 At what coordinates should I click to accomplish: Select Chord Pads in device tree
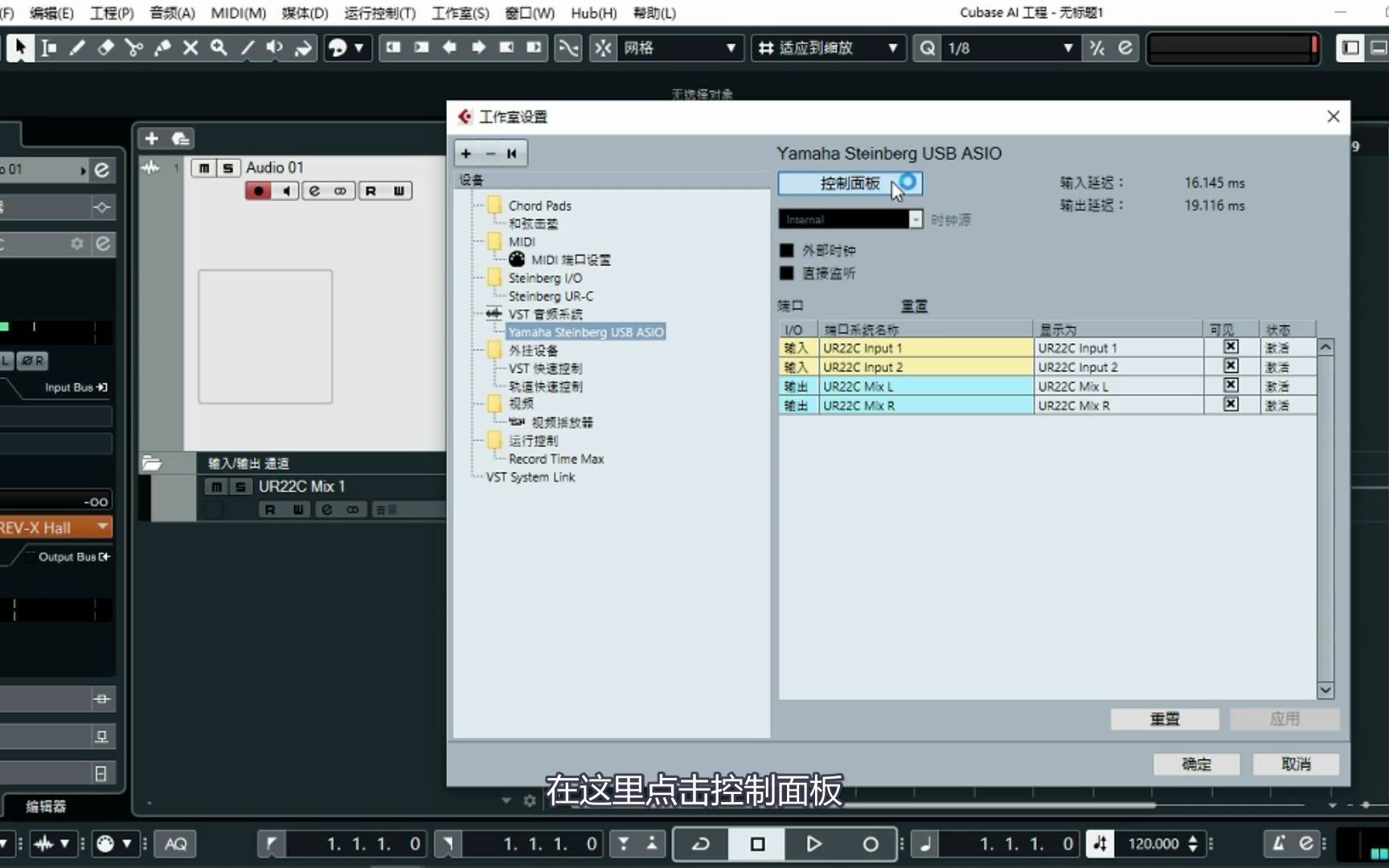point(539,206)
